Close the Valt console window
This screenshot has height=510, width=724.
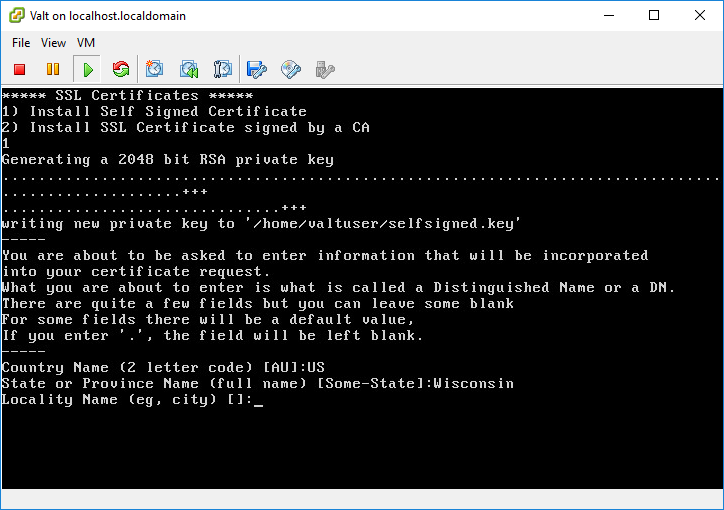(x=700, y=15)
